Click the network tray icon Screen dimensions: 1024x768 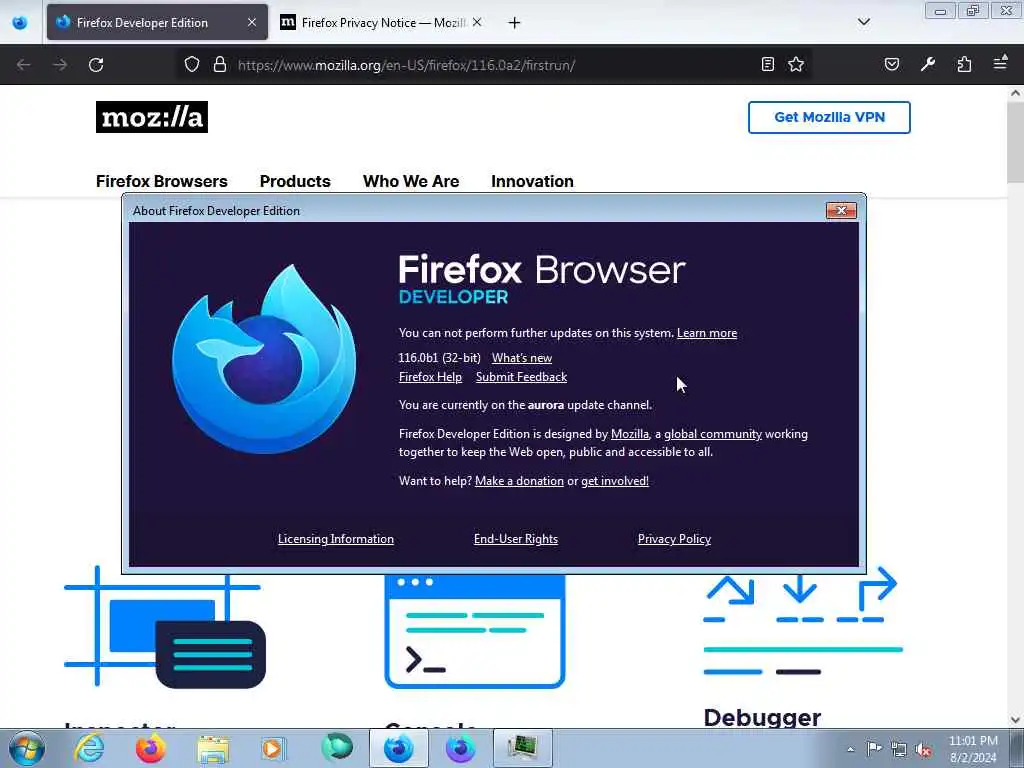(899, 749)
